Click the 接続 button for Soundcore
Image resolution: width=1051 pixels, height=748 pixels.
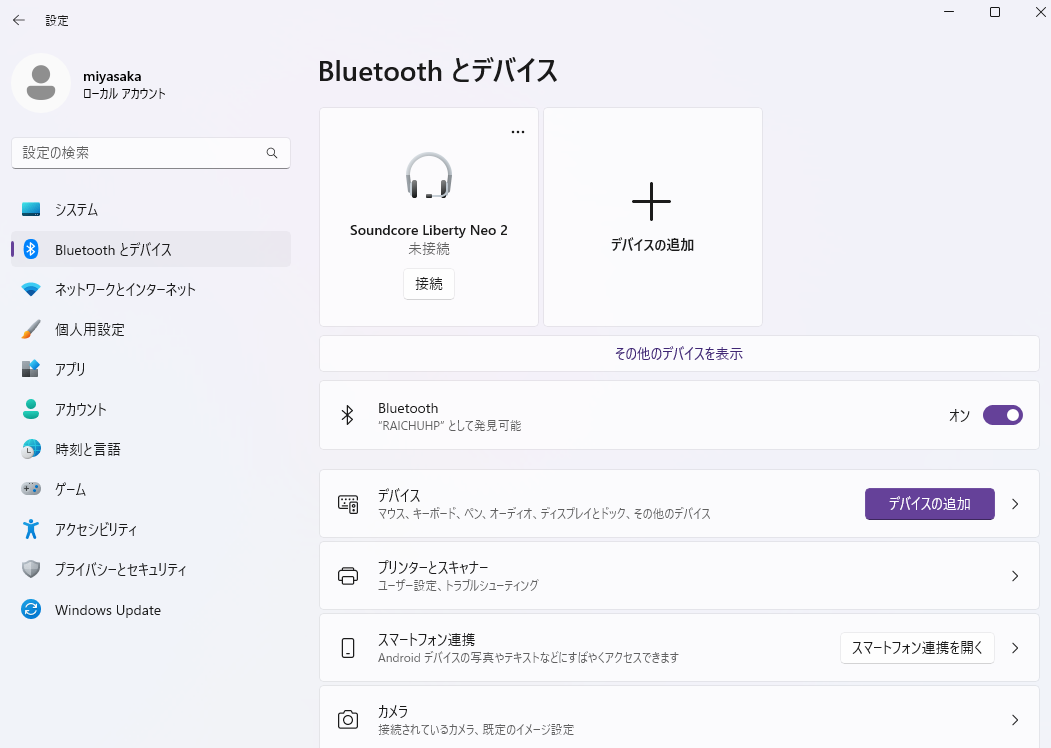(429, 284)
